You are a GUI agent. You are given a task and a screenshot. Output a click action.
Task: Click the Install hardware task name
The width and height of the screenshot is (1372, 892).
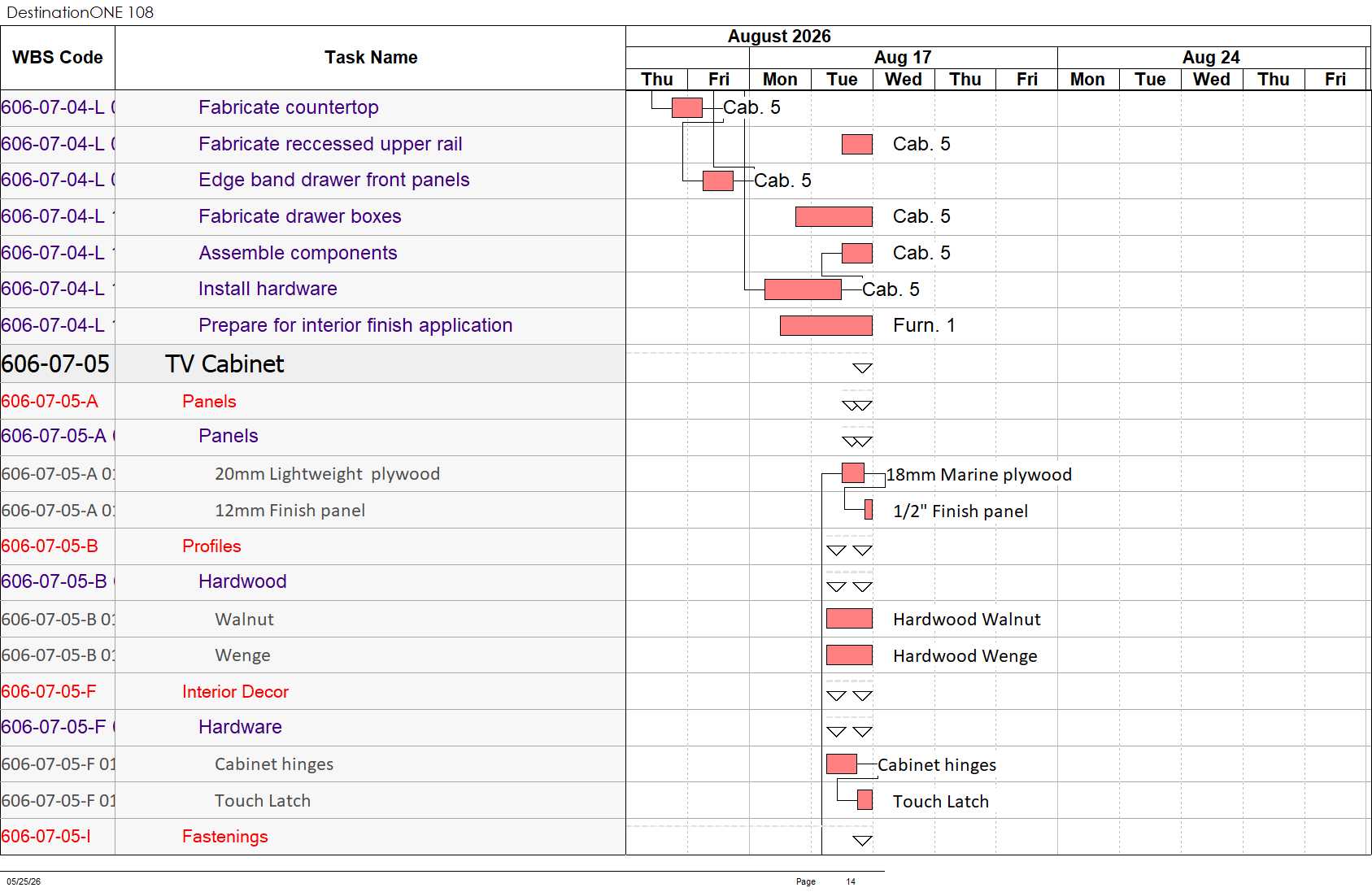[268, 289]
